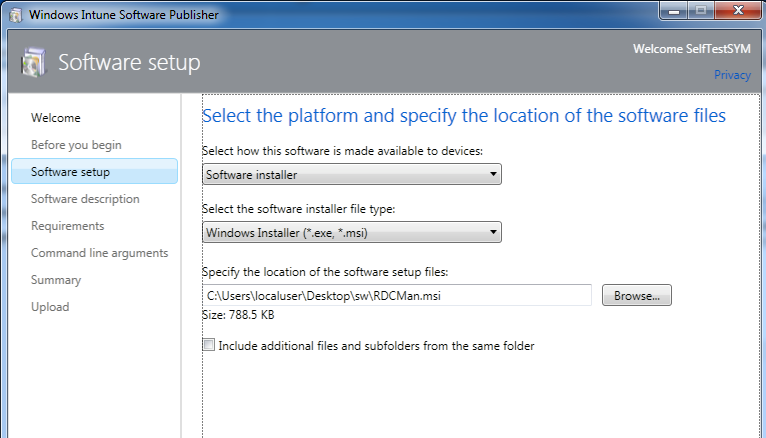Expand the installer file type dropdown
This screenshot has height=438, width=766.
point(351,233)
